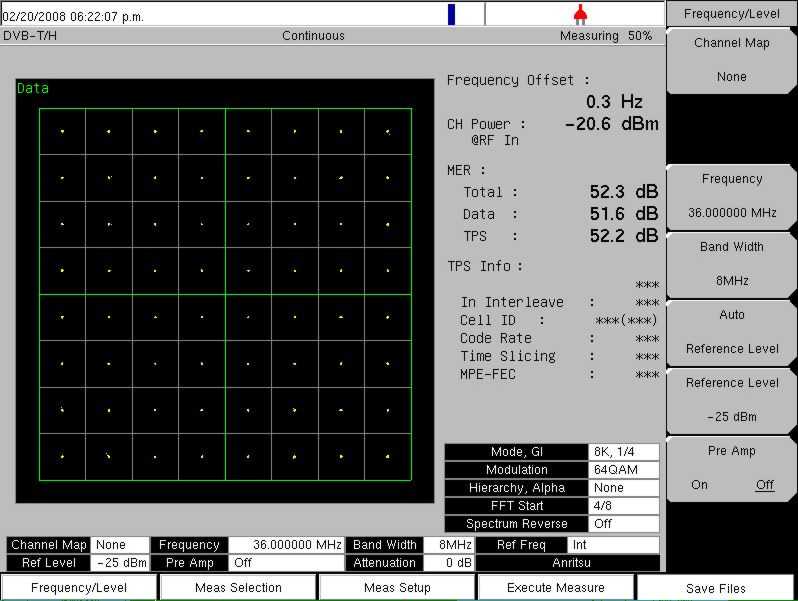Click the Continuous mode label
Image resolution: width=798 pixels, height=601 pixels.
[313, 36]
